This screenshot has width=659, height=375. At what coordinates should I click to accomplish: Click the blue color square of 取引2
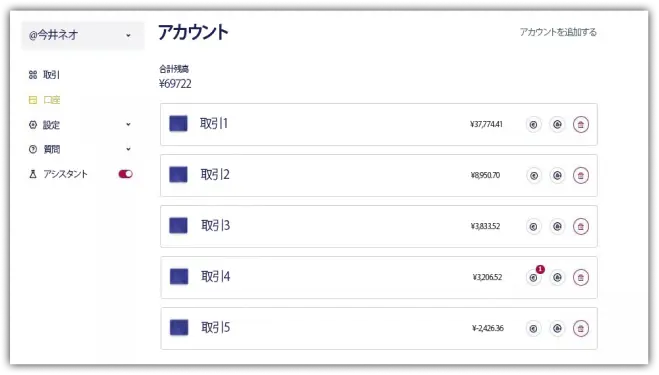pos(178,174)
